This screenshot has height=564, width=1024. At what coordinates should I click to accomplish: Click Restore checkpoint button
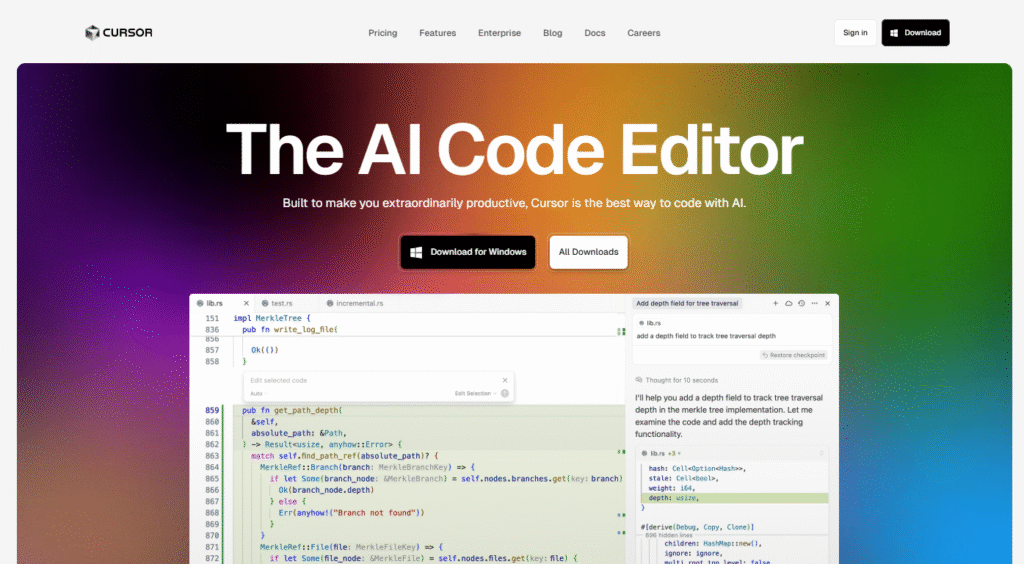click(793, 355)
